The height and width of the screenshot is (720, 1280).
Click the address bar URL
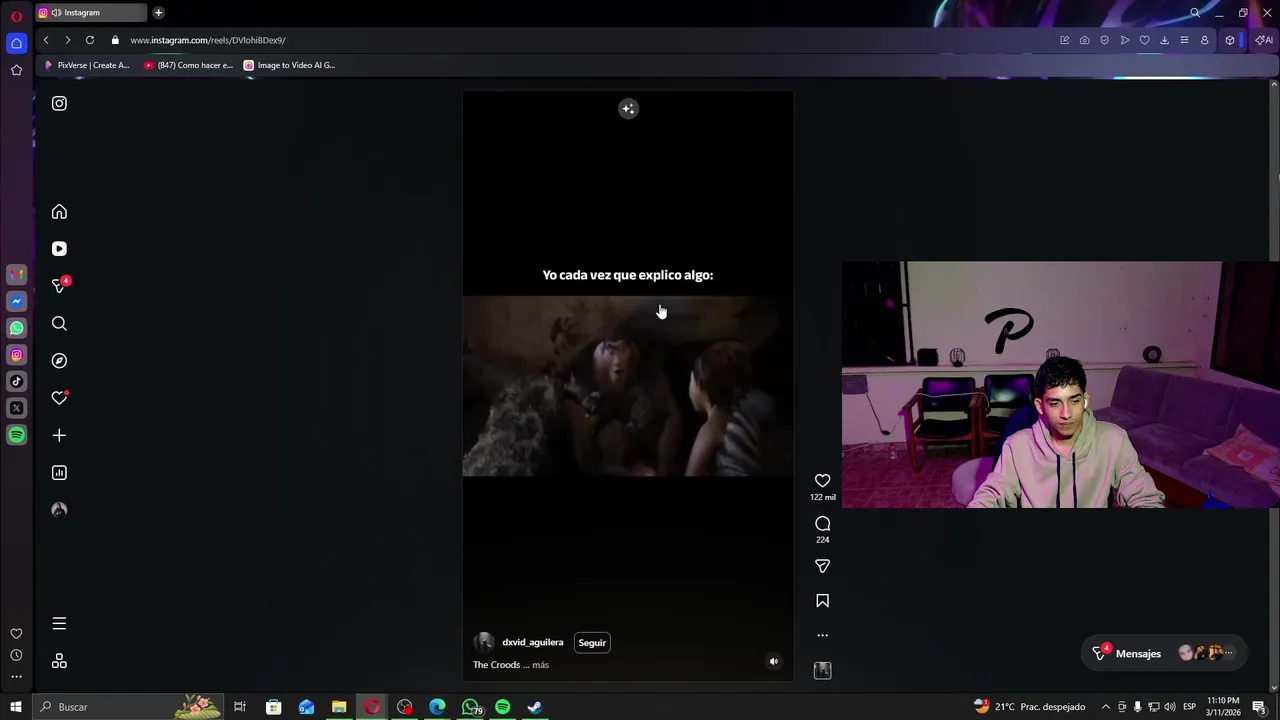(x=208, y=40)
